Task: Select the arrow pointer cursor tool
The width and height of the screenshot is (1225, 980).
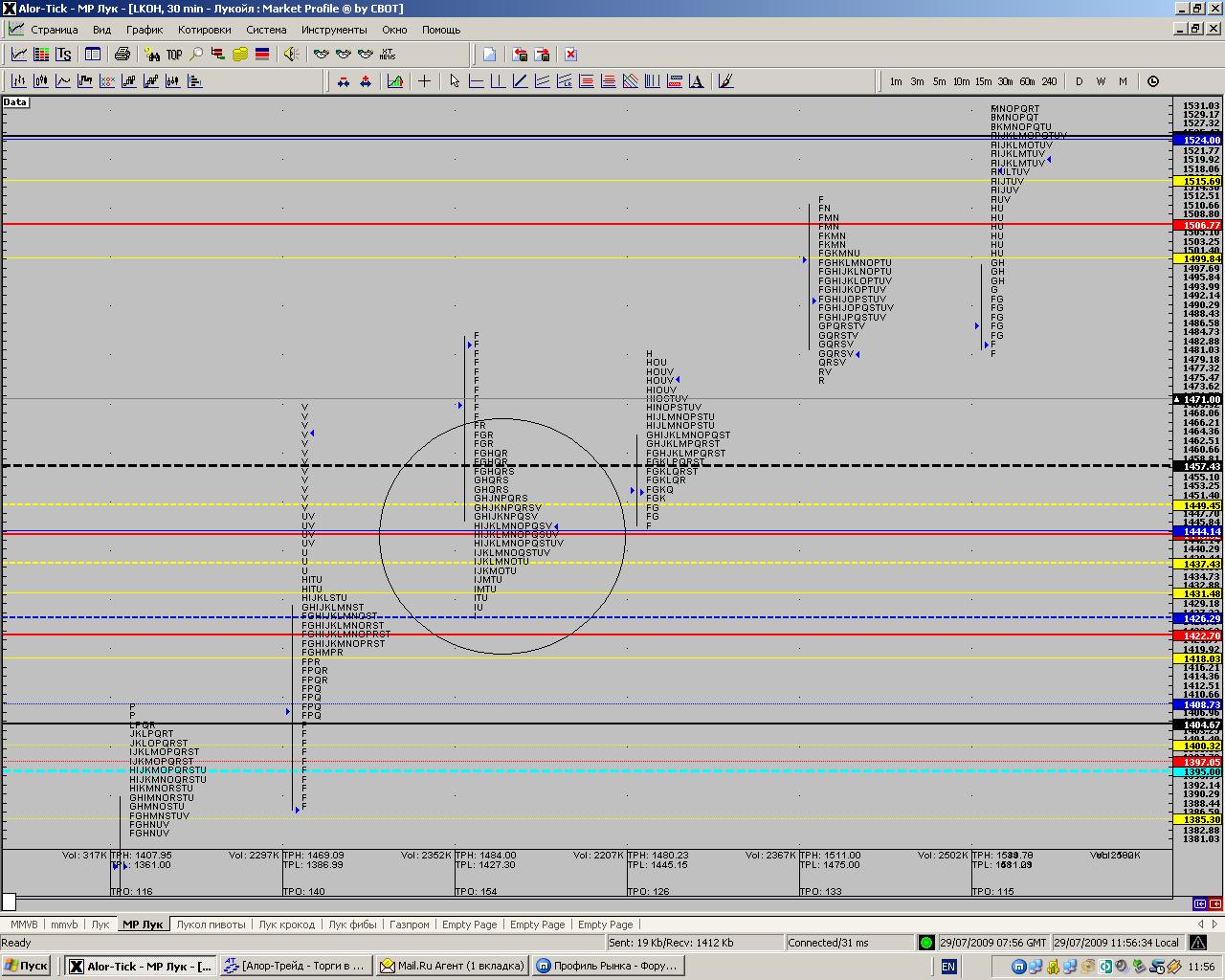Action: [x=455, y=81]
